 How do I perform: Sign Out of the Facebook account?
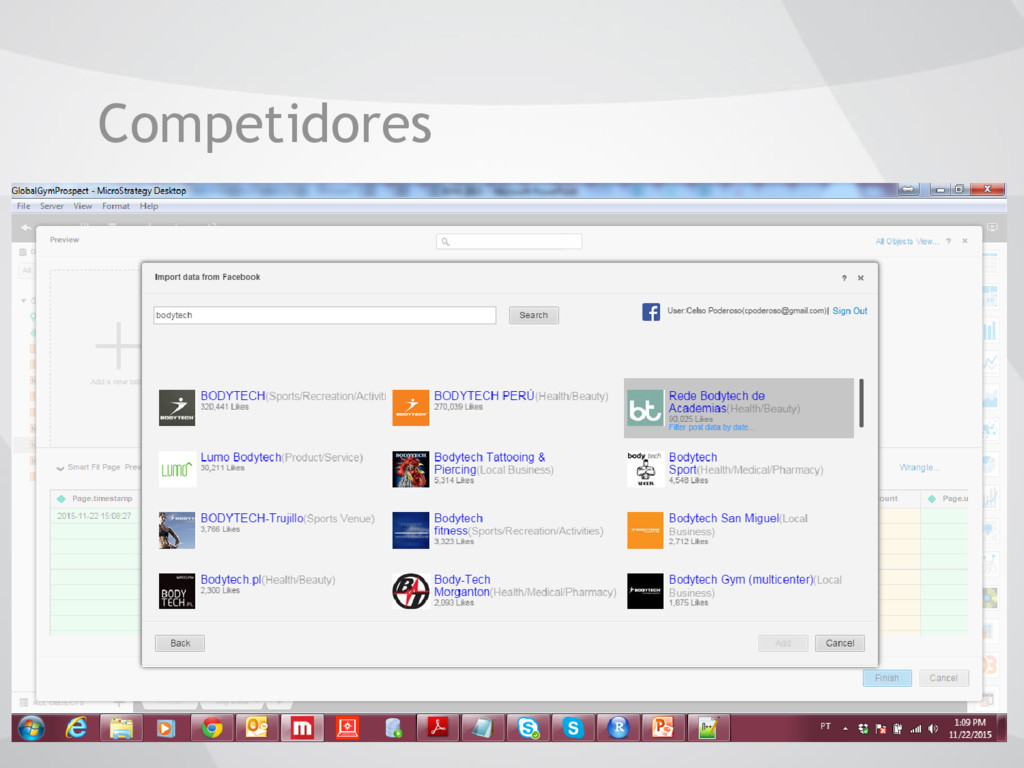(850, 311)
